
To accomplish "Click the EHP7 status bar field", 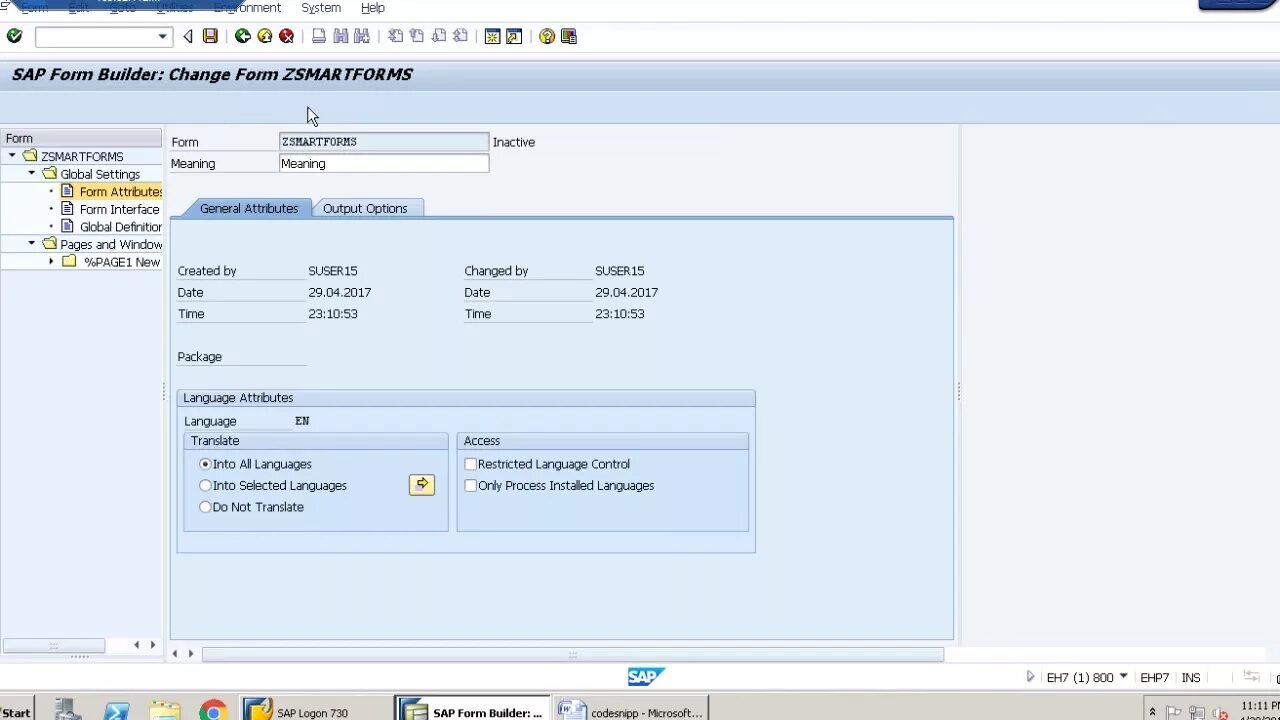I will (1154, 678).
